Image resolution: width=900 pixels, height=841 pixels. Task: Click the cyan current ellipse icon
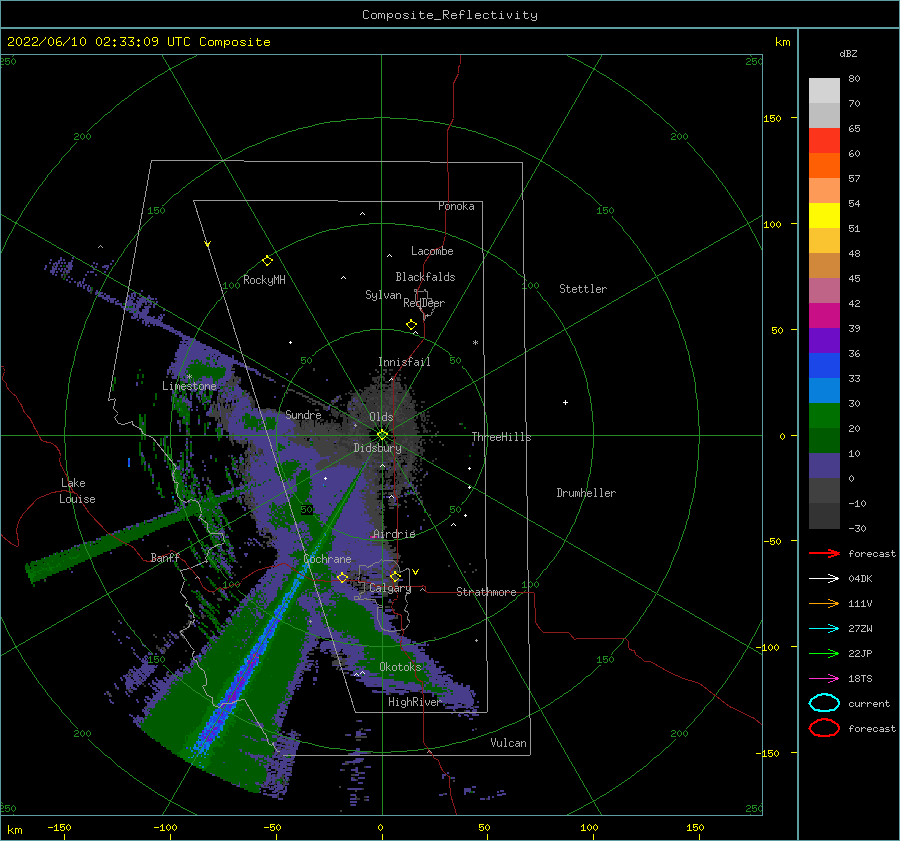point(824,703)
